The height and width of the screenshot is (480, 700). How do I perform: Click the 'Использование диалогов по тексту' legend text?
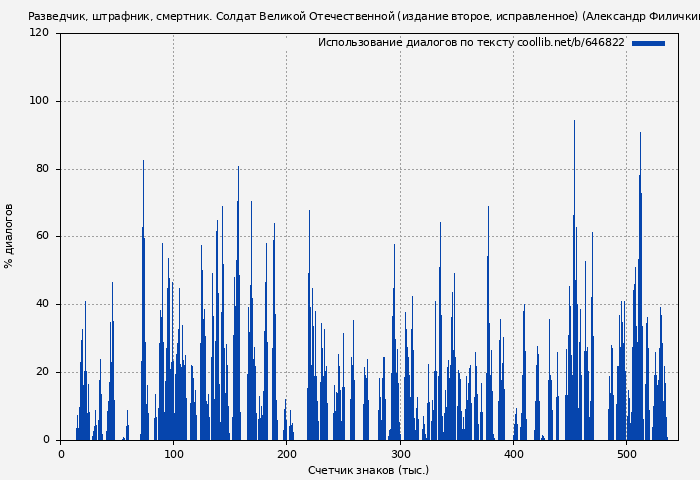pyautogui.click(x=416, y=43)
